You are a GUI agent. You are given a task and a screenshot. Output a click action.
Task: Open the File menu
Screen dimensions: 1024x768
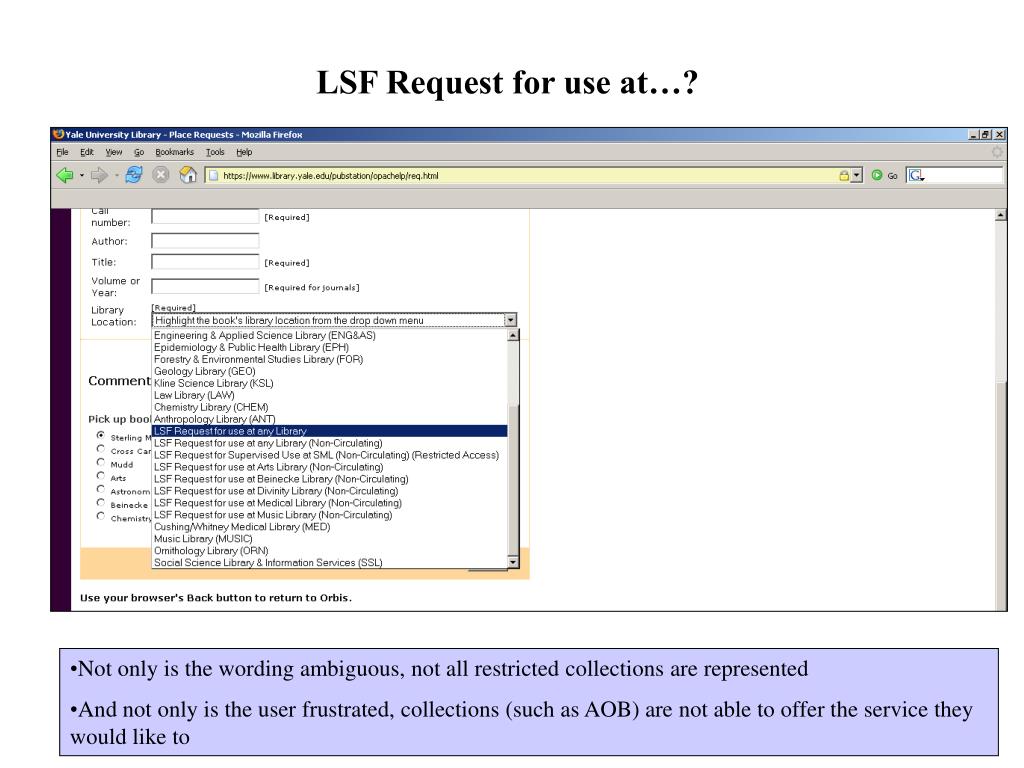(x=62, y=152)
